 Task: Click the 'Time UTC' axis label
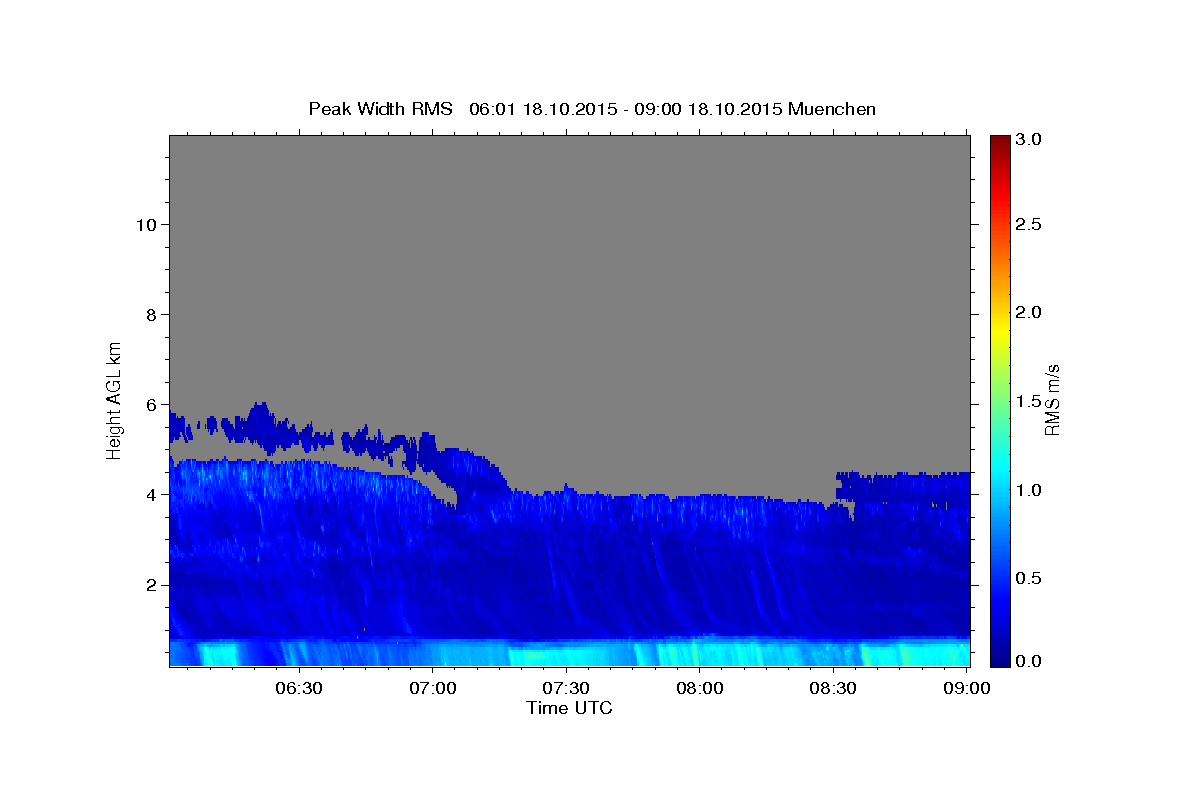tap(569, 708)
